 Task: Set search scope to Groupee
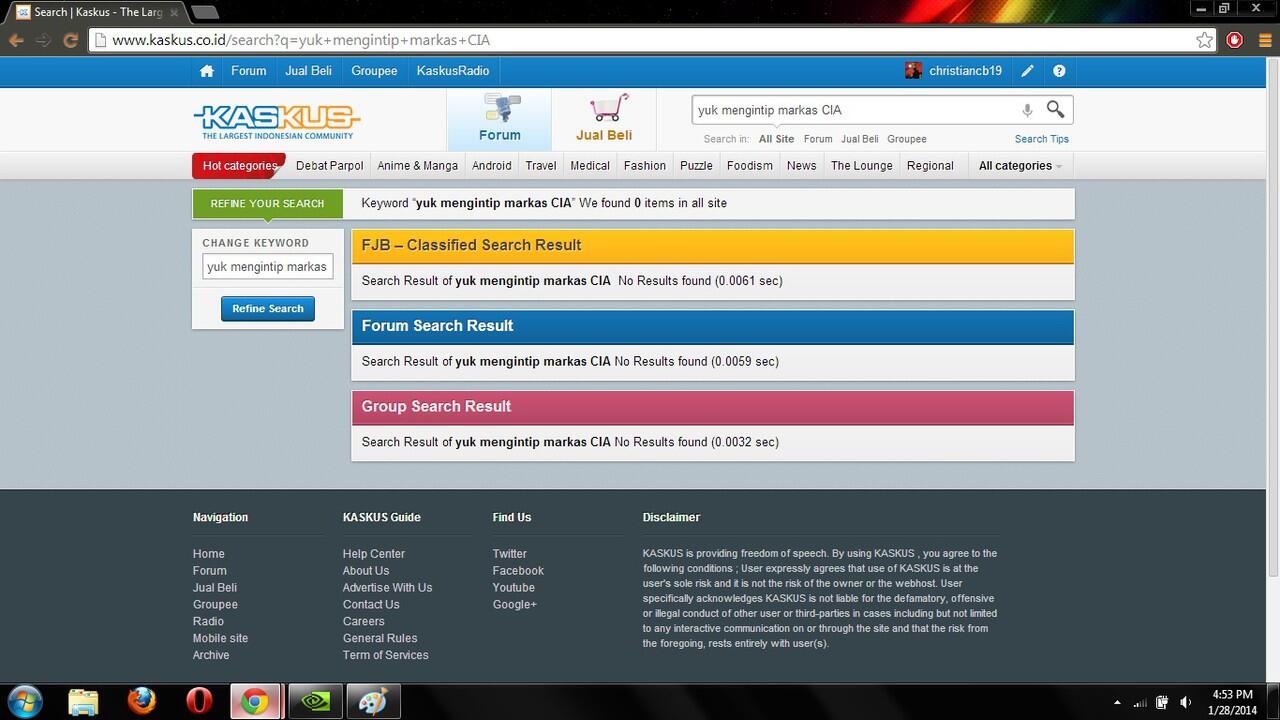[x=907, y=139]
